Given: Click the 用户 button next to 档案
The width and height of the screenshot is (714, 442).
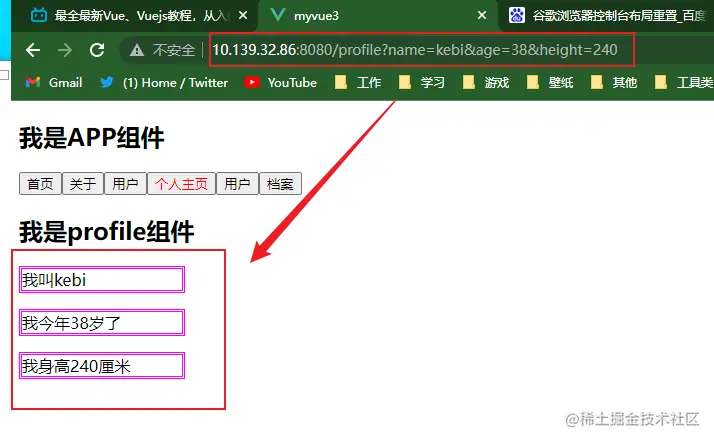Looking at the screenshot, I should [237, 183].
